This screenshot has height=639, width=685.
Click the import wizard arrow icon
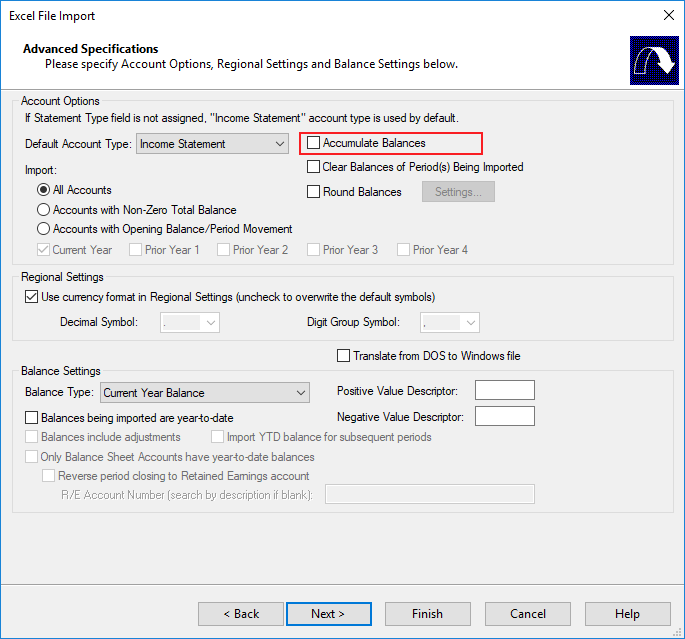point(654,60)
